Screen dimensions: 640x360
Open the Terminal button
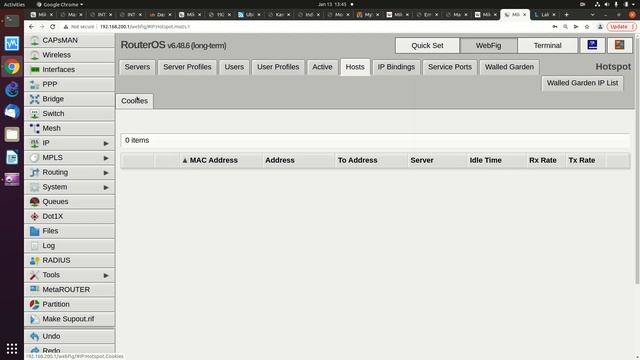point(548,45)
